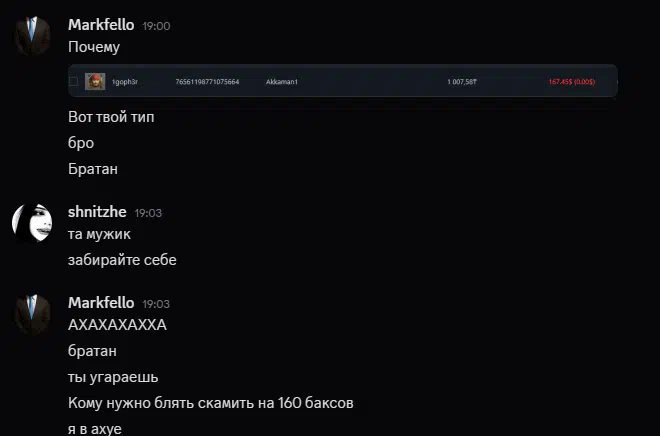This screenshot has width=660, height=436.
Task: Click the Markfello username above АХАХАХАХХА
Action: pyautogui.click(x=101, y=303)
